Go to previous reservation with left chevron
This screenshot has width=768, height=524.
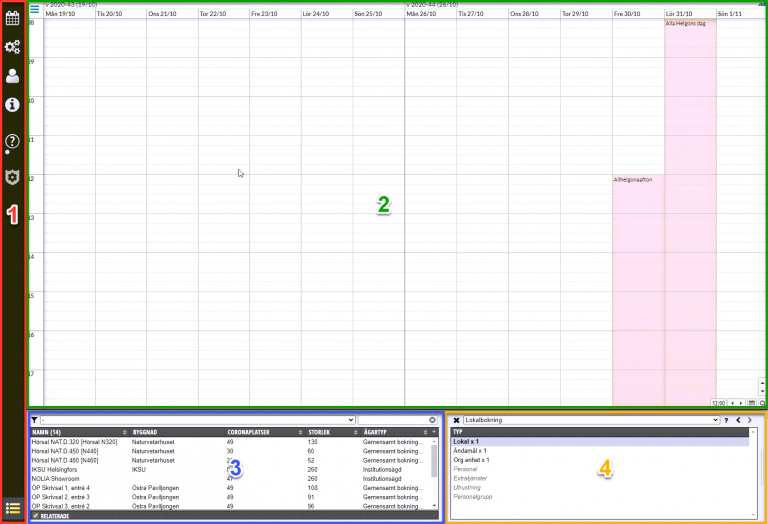[x=738, y=420]
